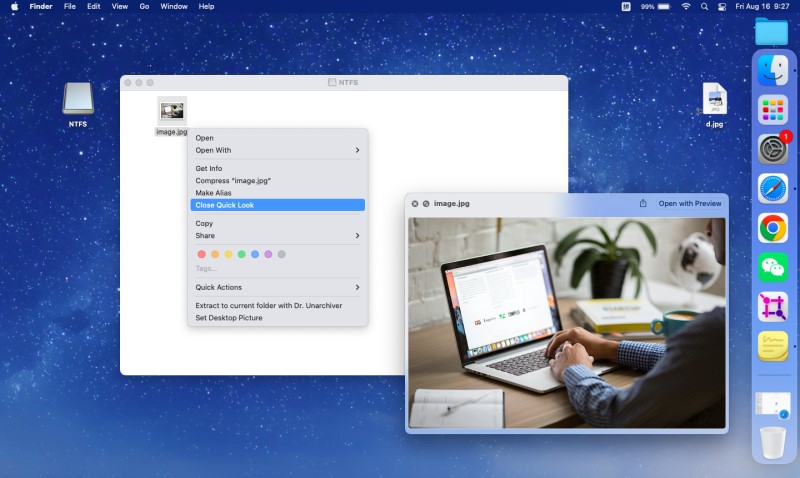Open Stickies note app from the dock
This screenshot has height=478, width=800.
772,346
